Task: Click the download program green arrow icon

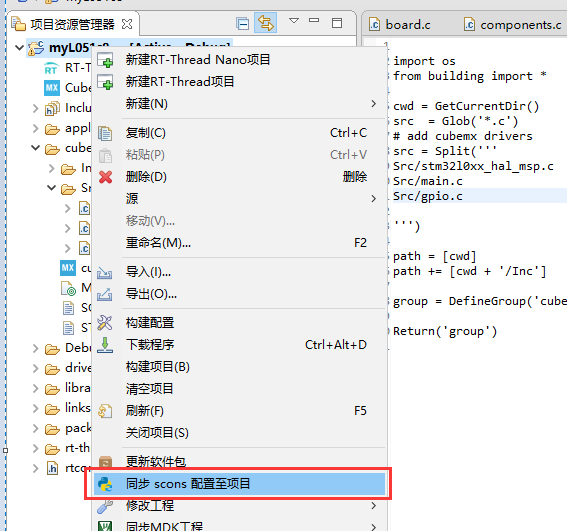Action: point(105,345)
